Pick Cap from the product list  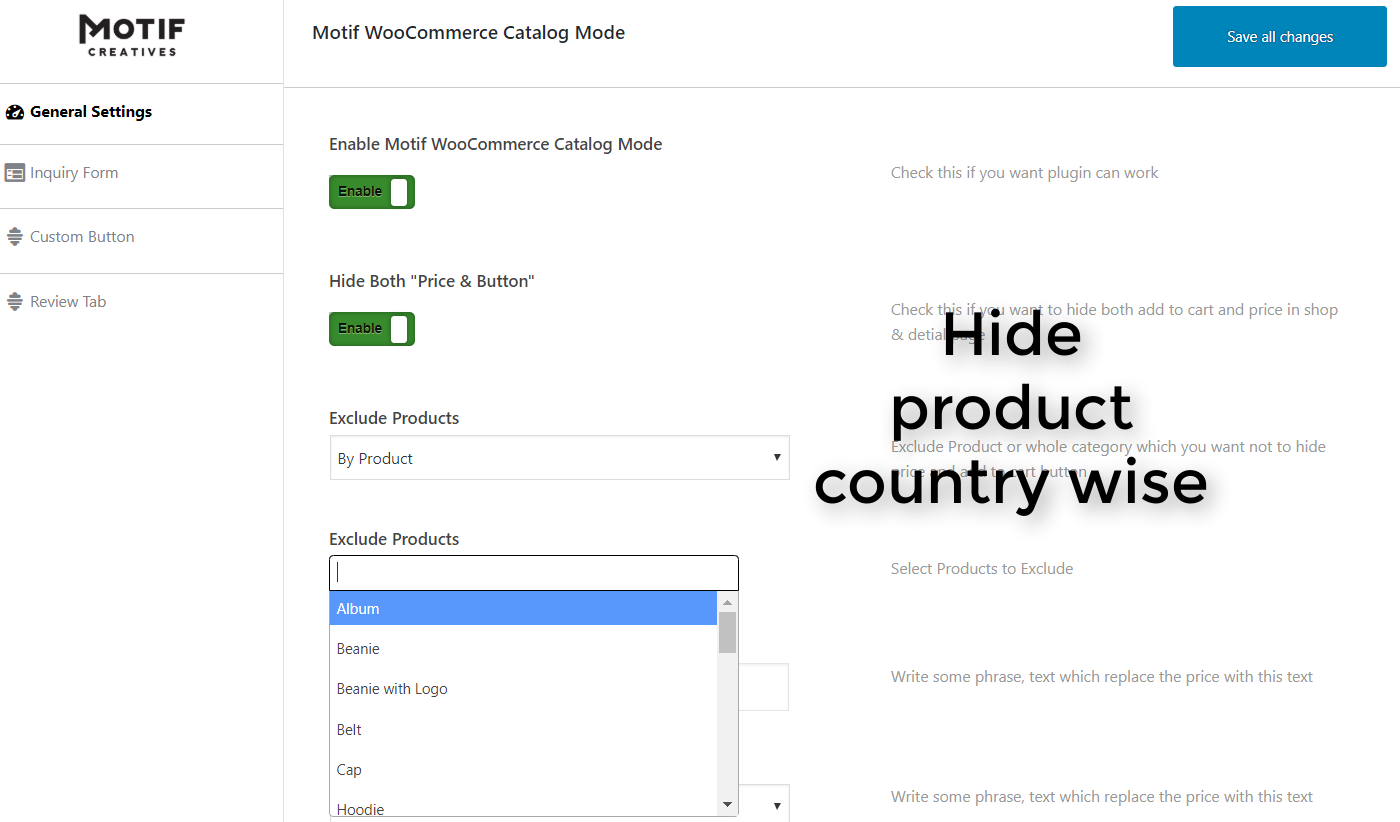click(x=523, y=770)
